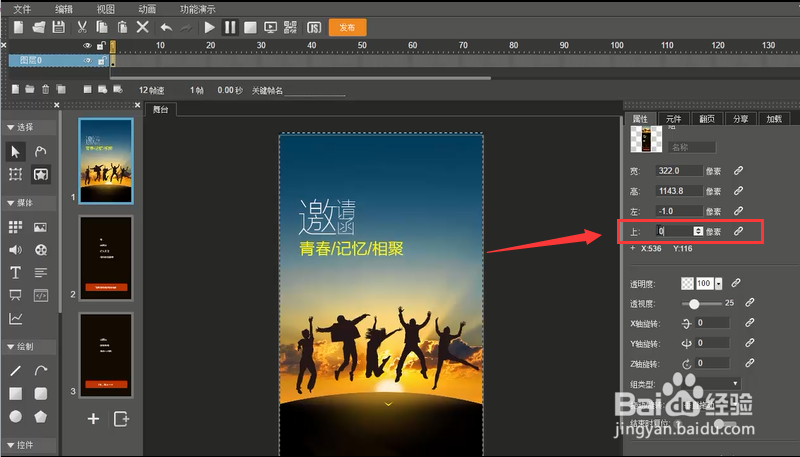Screen dimensions: 800x457
Task: Pause the animation playback
Action: [230, 27]
